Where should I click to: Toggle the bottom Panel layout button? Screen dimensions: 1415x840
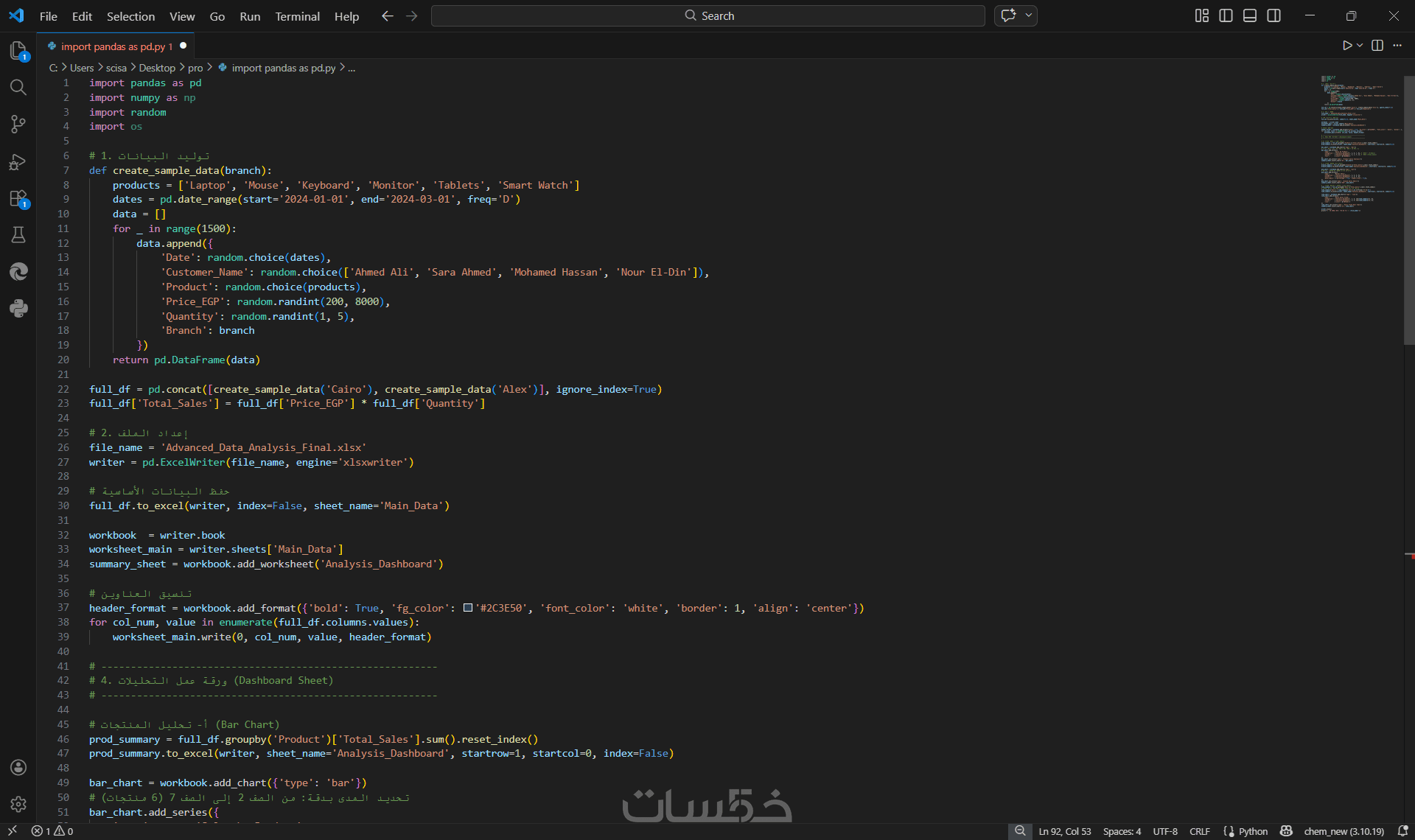tap(1250, 15)
